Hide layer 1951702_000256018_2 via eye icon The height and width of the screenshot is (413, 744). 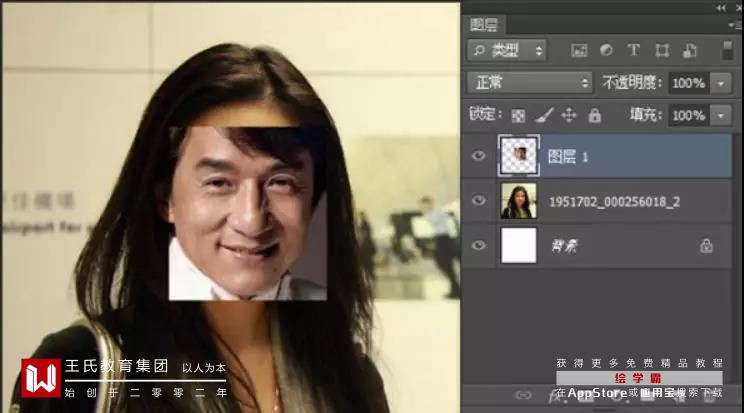(479, 201)
